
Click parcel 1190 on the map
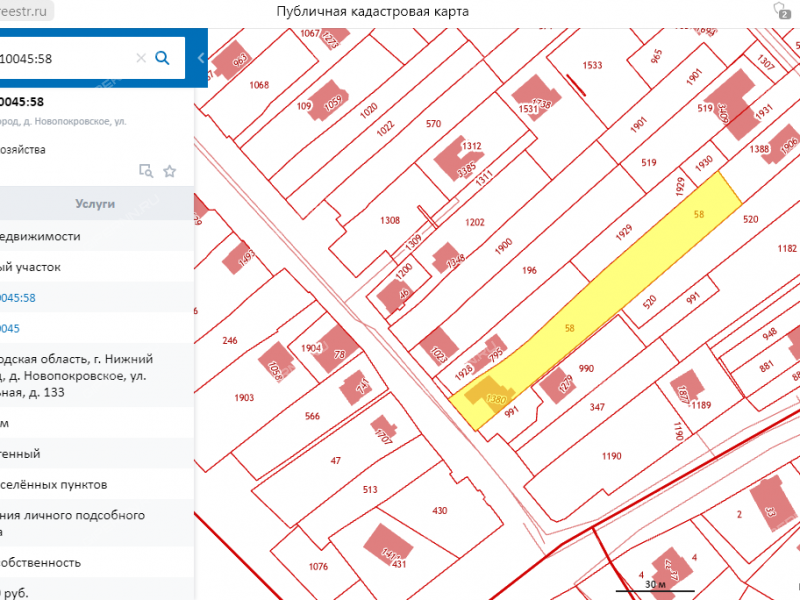[610, 455]
